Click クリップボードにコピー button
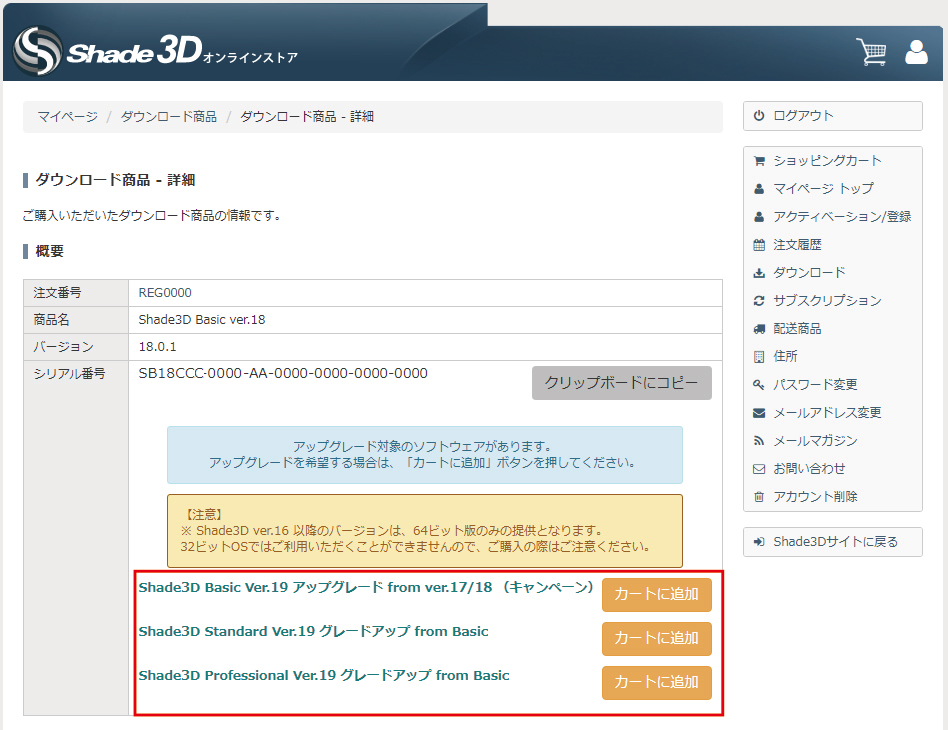The image size is (948, 730). point(622,383)
